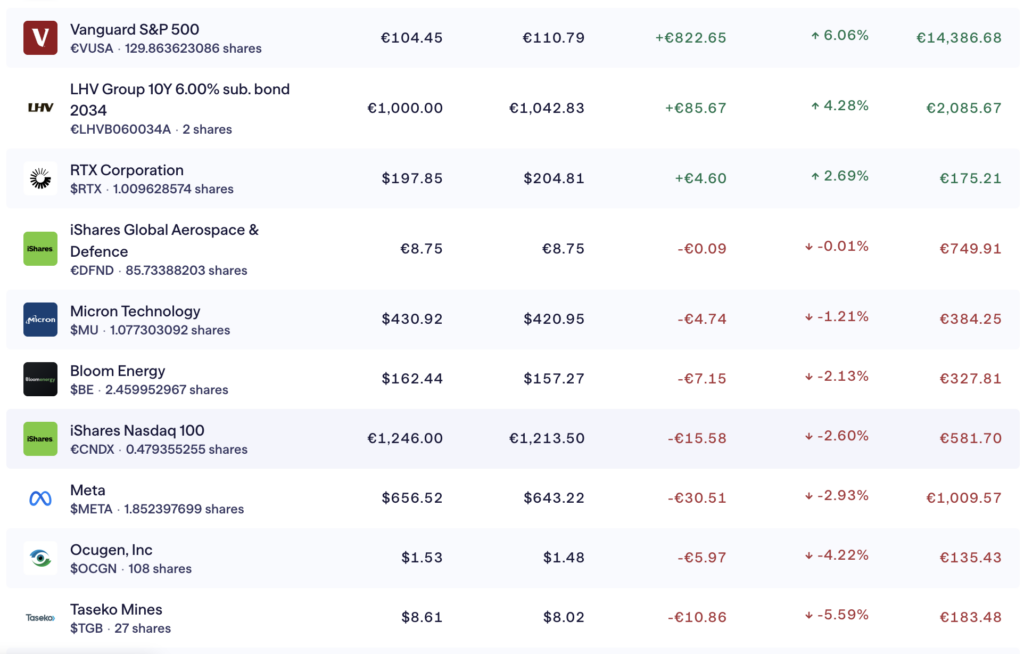This screenshot has height=654, width=1024.
Task: Click the iShares Global Aerospace & Defence logo
Action: (40, 249)
